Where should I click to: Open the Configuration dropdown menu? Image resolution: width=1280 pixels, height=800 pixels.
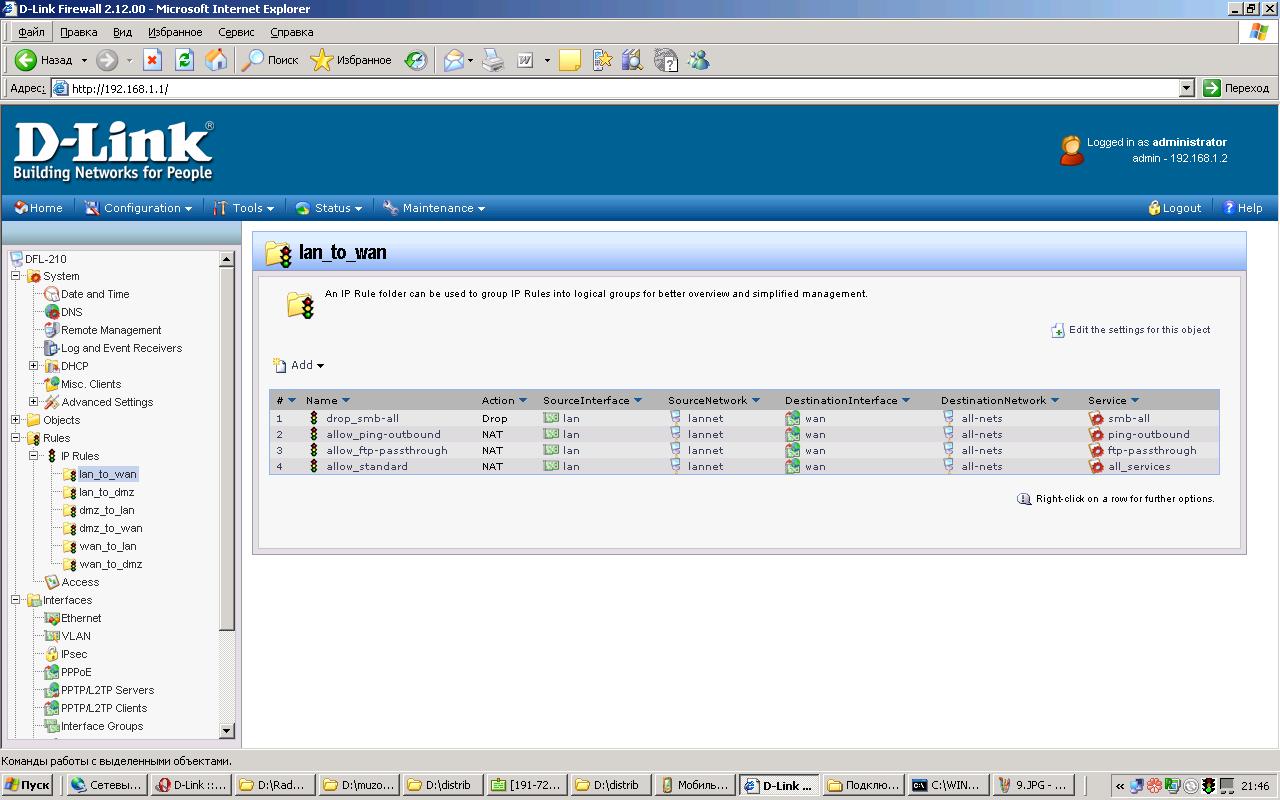tap(138, 208)
